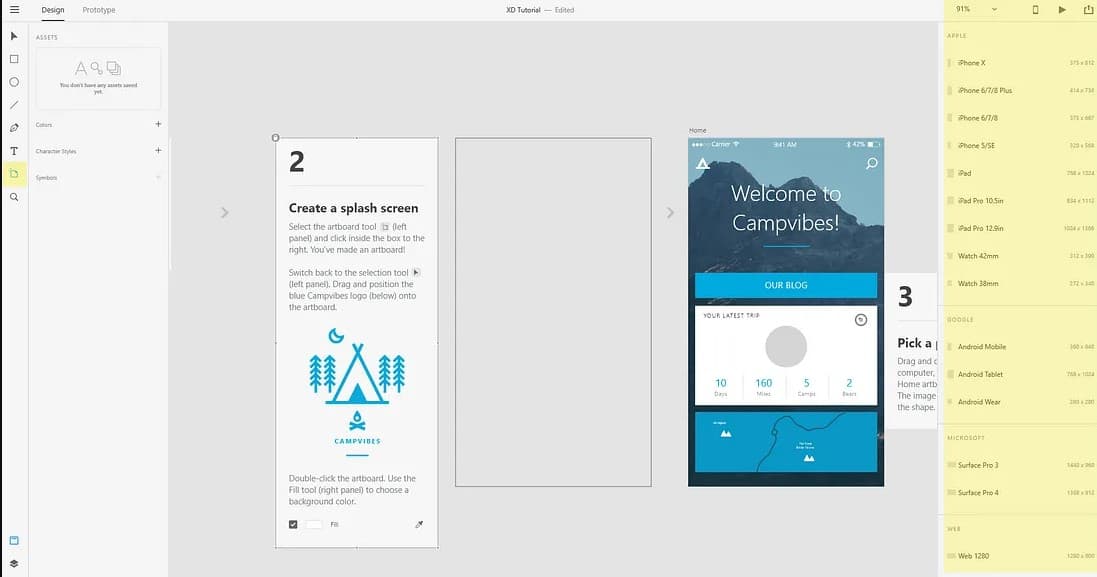The height and width of the screenshot is (577, 1097).
Task: Add a color with Colors plus
Action: point(158,124)
